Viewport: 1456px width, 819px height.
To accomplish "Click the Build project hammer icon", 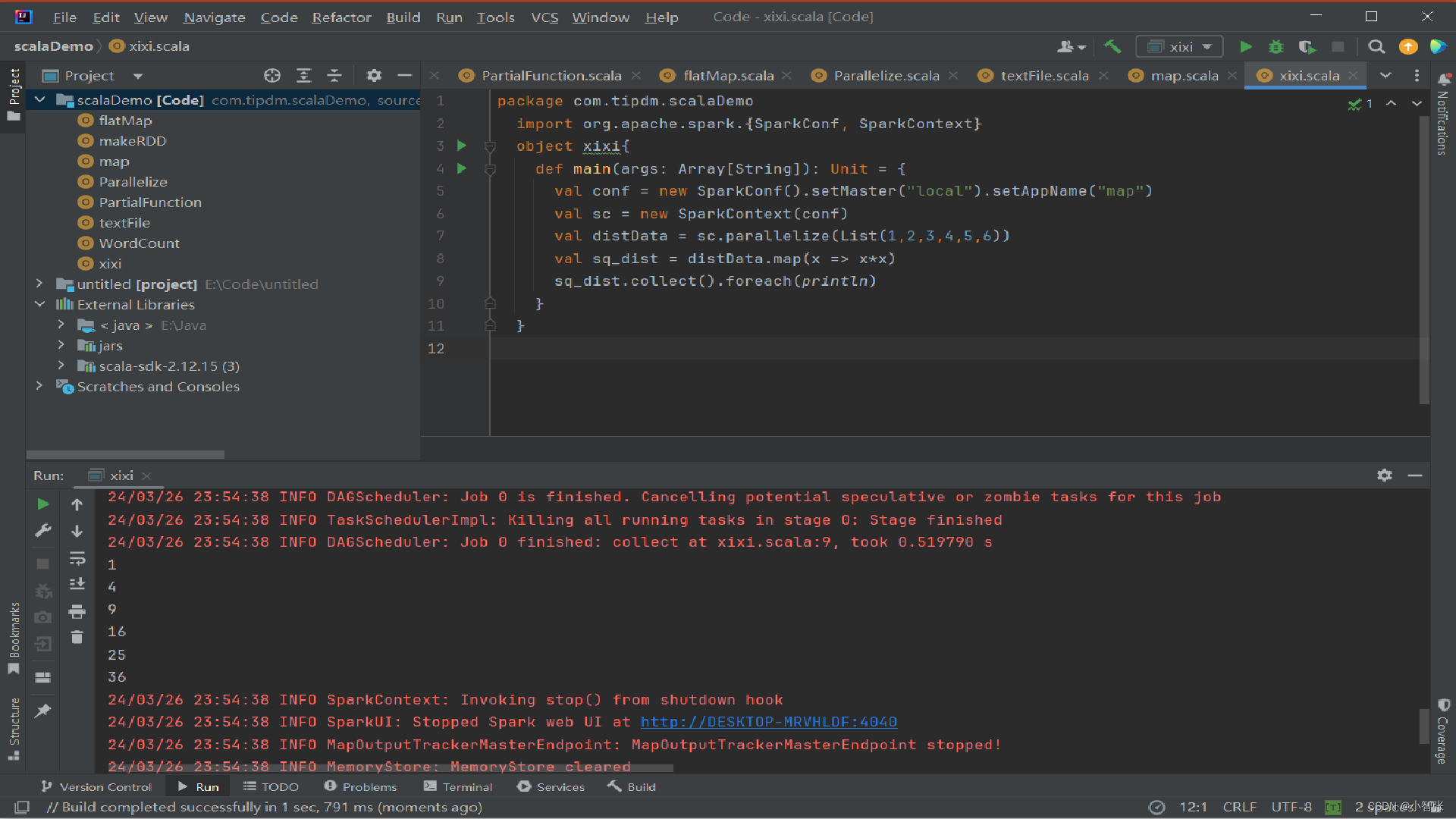I will coord(1112,47).
